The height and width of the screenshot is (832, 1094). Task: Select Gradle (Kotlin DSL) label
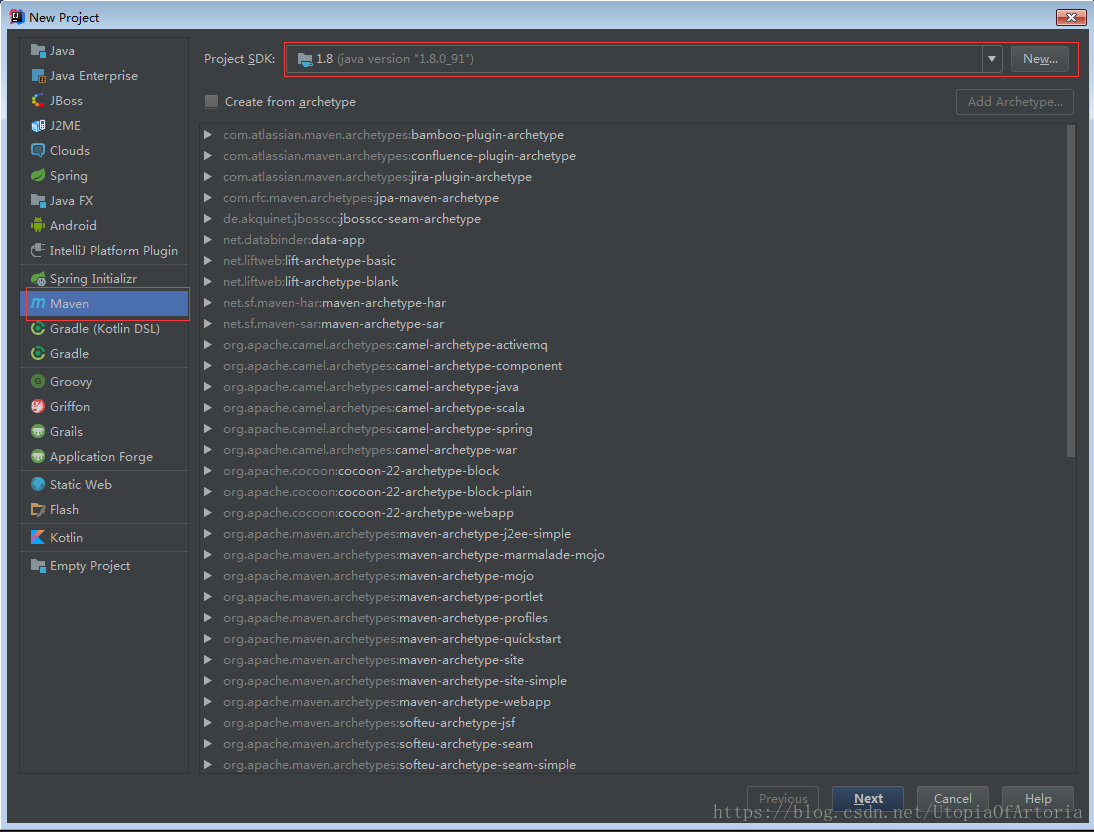pos(105,329)
